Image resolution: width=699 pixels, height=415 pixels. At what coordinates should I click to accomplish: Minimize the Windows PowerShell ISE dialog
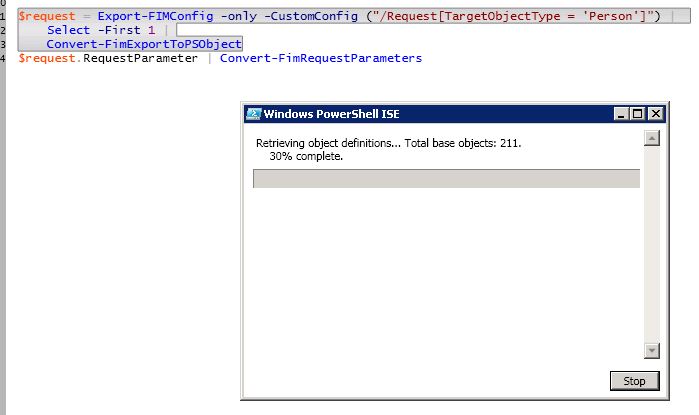point(621,114)
